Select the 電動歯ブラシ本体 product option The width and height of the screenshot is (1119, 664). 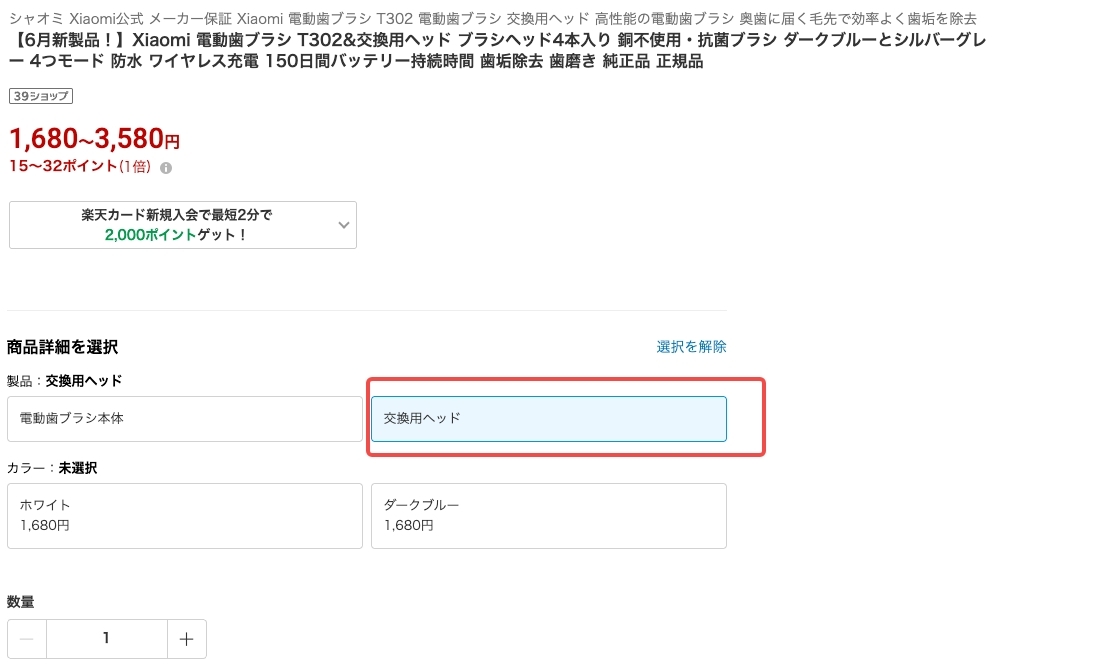click(185, 419)
